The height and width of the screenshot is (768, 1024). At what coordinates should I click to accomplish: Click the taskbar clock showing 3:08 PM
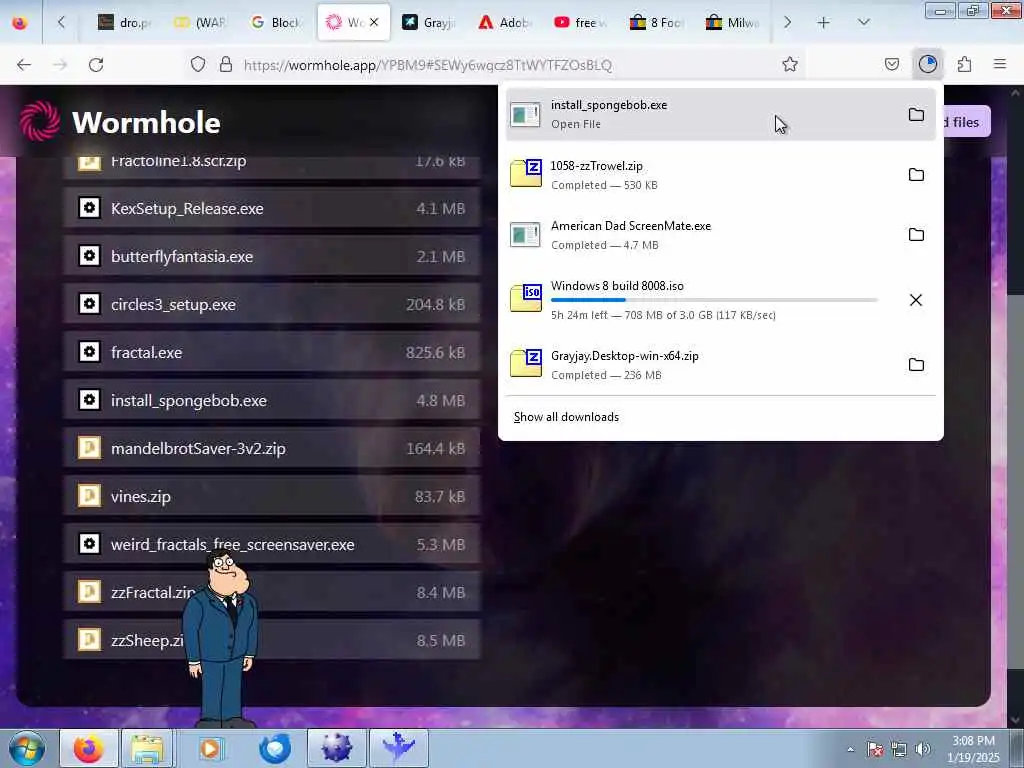click(x=973, y=749)
